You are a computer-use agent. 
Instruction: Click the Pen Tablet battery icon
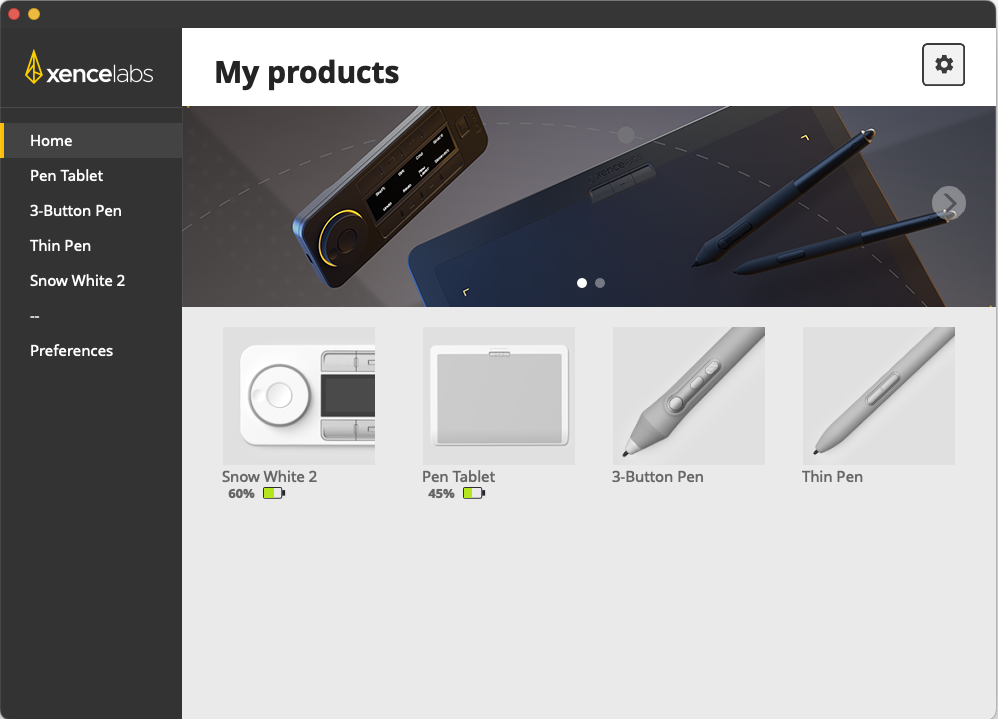(474, 493)
